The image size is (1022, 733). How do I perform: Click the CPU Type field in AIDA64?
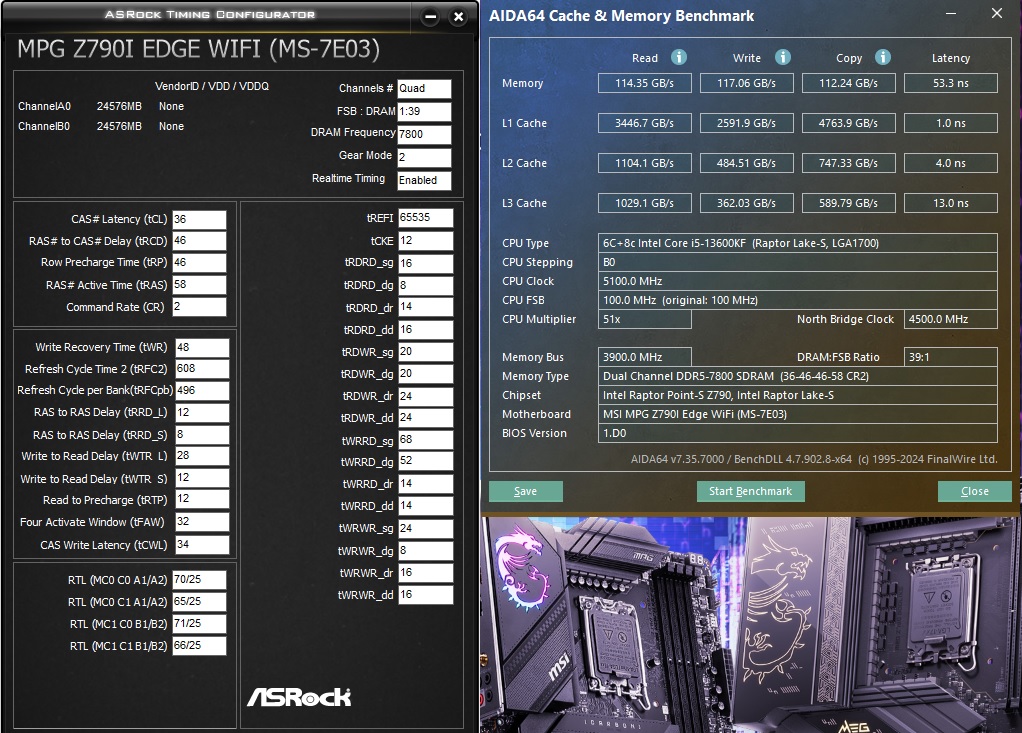[798, 243]
